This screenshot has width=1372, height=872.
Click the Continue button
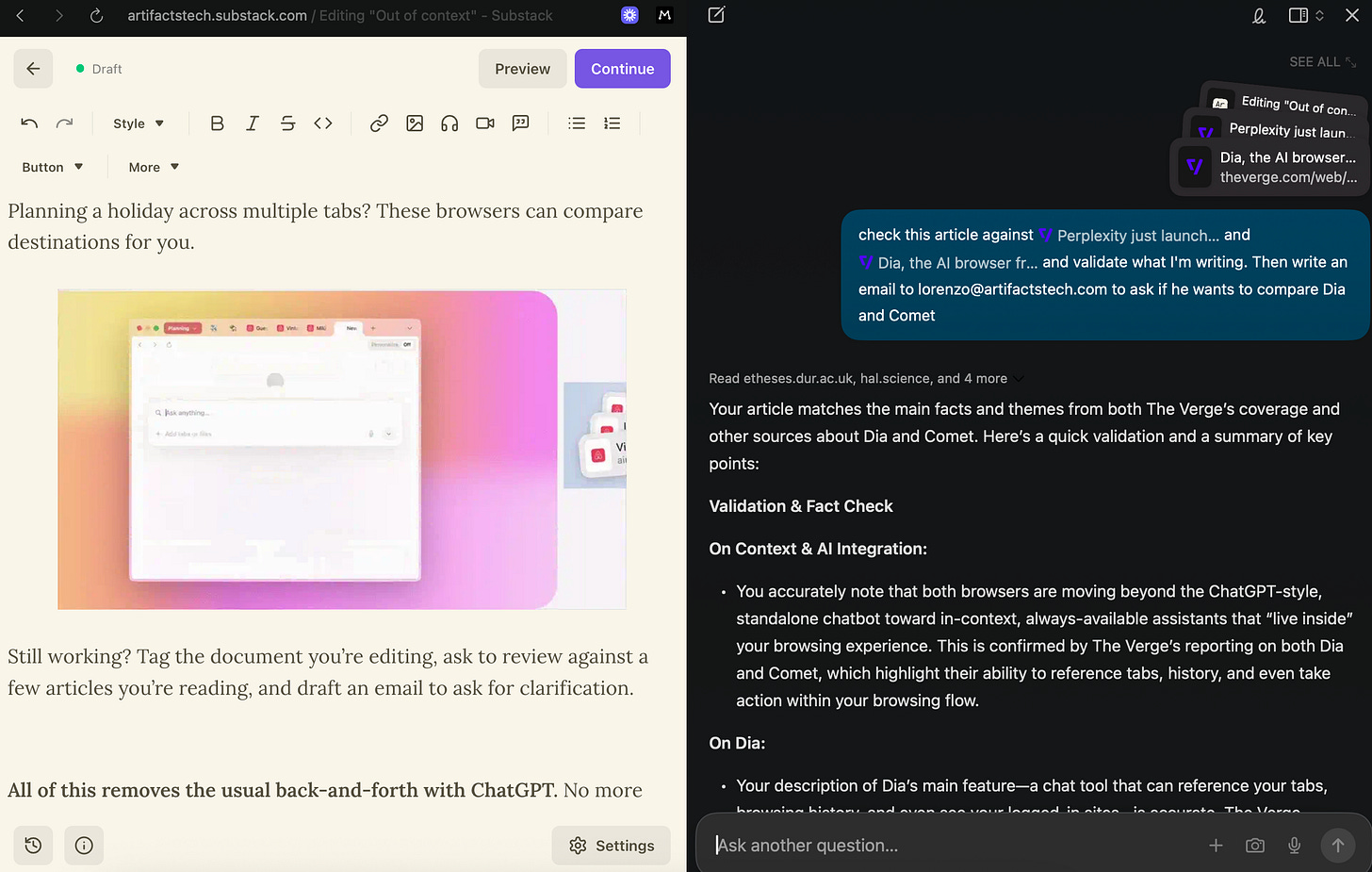click(x=623, y=69)
